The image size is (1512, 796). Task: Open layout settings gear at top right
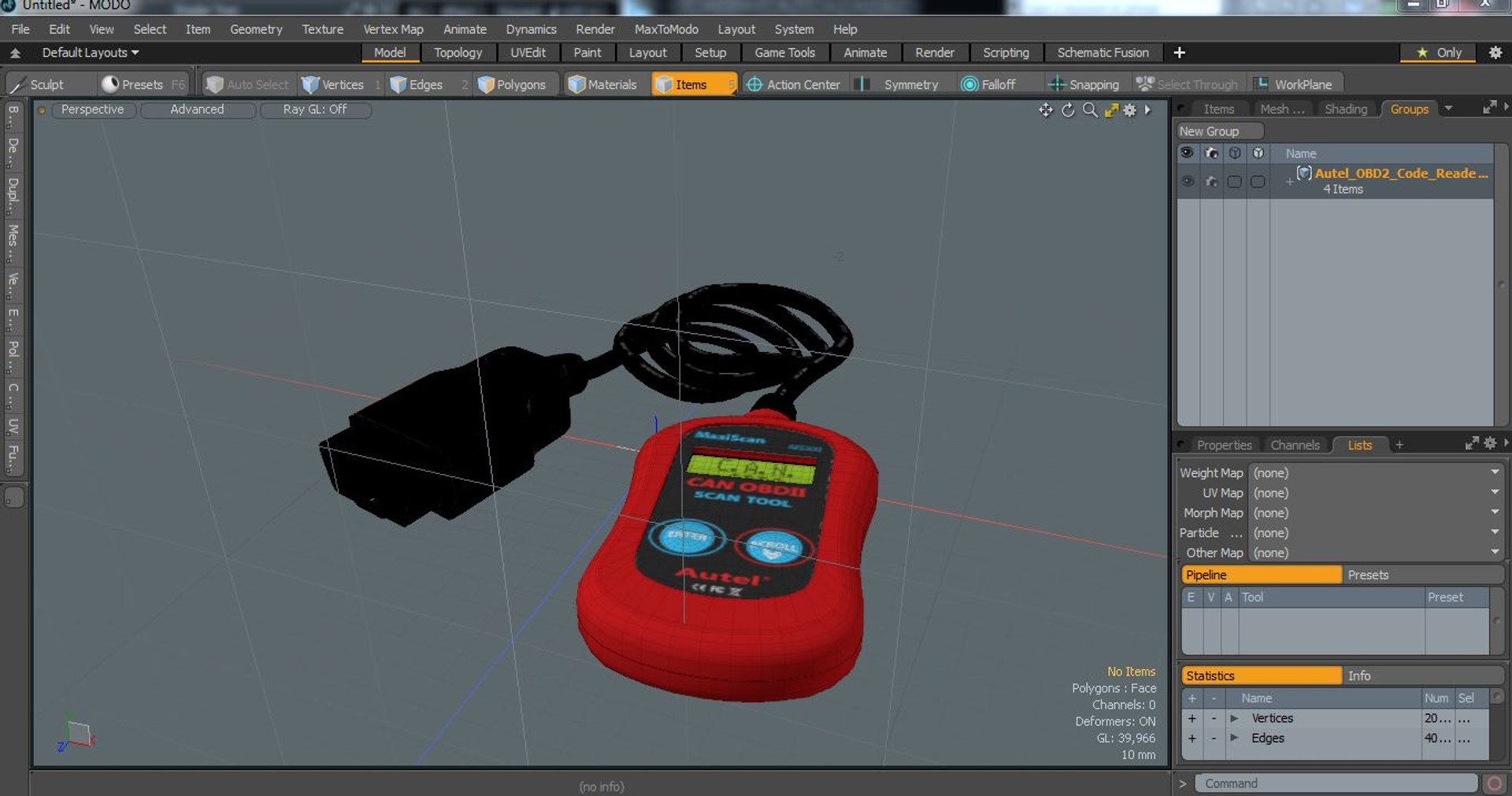1495,53
